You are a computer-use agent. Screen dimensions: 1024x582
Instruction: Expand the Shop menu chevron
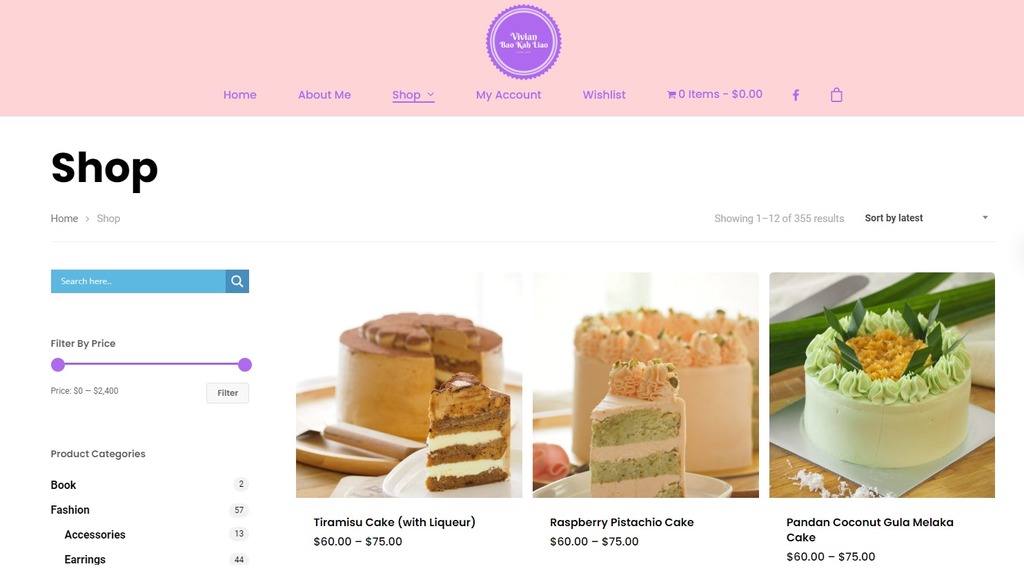430,95
